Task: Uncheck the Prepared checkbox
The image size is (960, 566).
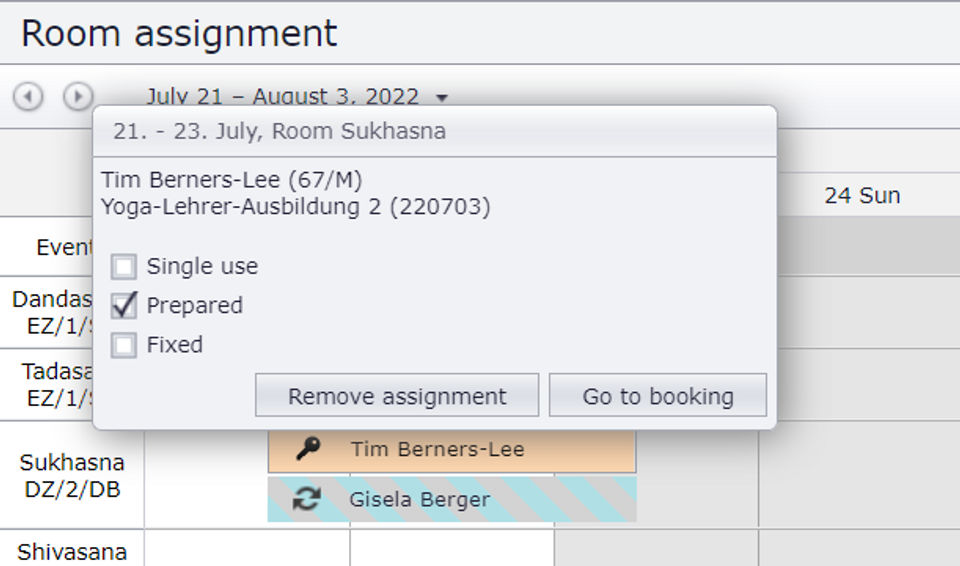Action: [124, 306]
